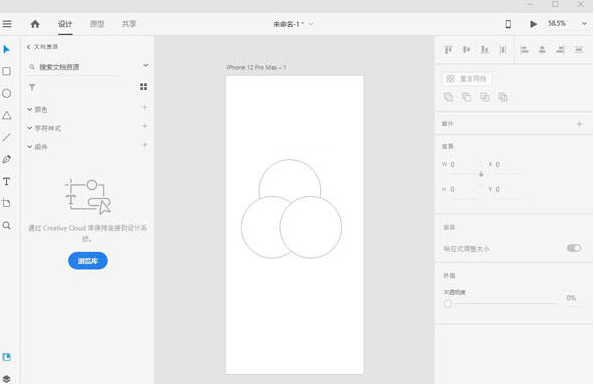This screenshot has height=384, width=595.
Task: Click the W width field
Action: pos(463,165)
